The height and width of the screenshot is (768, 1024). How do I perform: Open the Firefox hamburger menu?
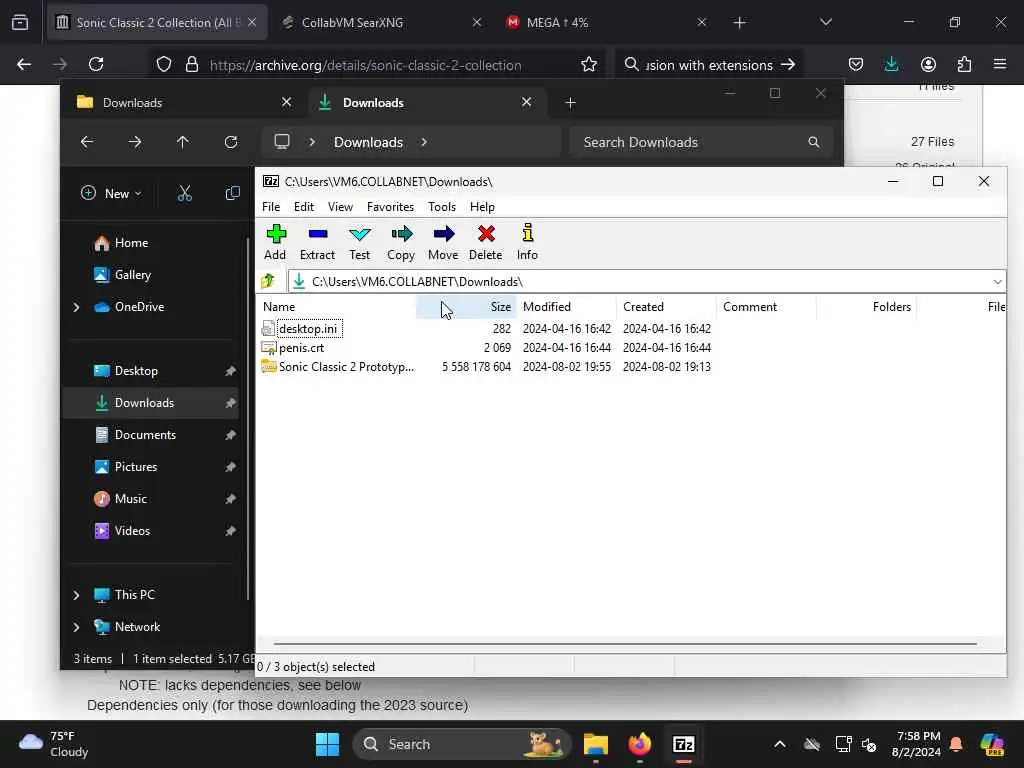pos(1000,64)
